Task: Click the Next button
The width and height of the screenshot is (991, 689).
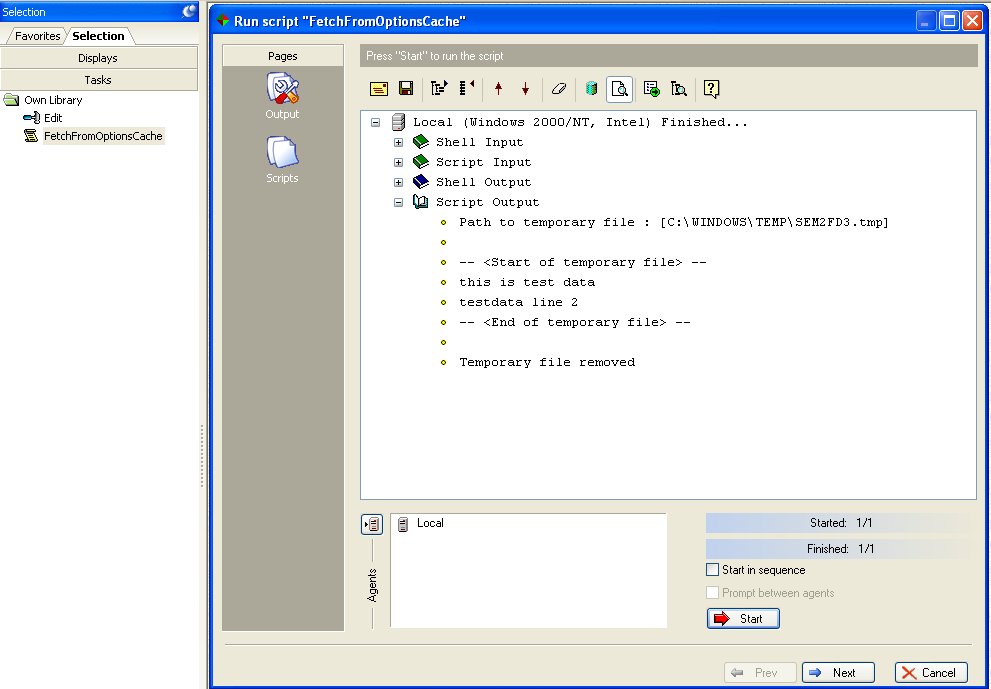Action: coord(838,673)
